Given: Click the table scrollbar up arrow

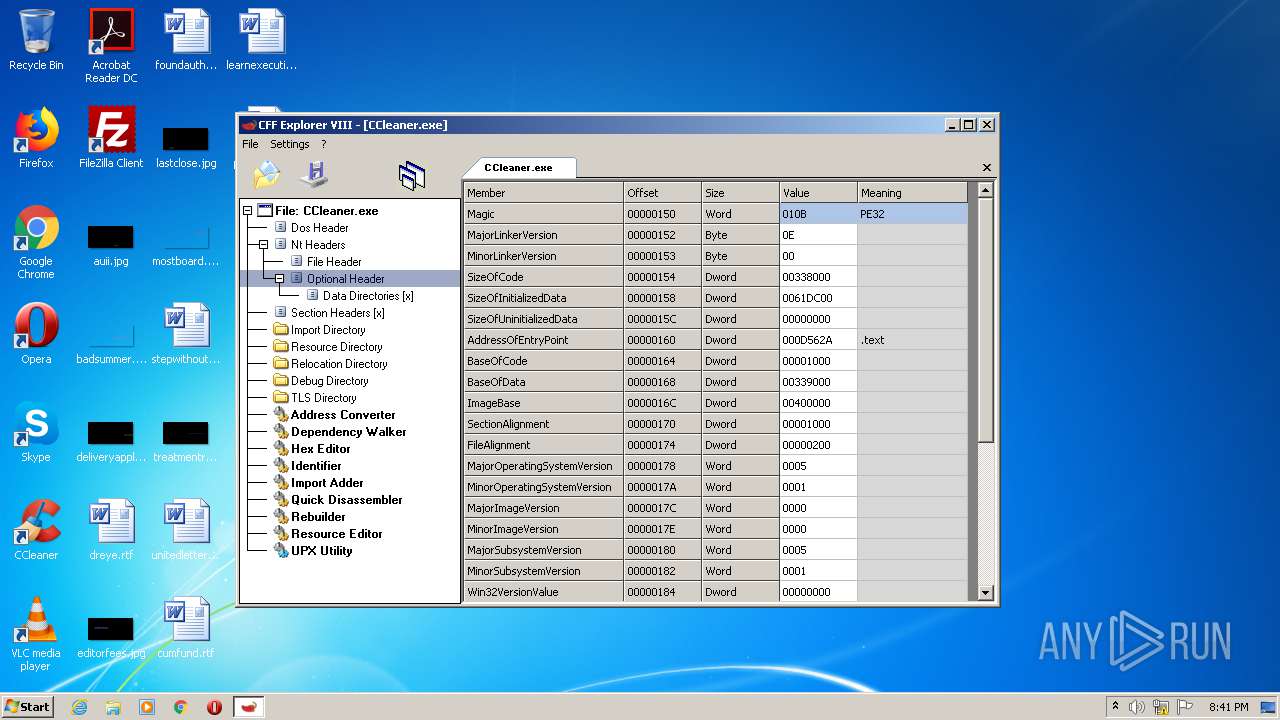Looking at the screenshot, I should [985, 190].
